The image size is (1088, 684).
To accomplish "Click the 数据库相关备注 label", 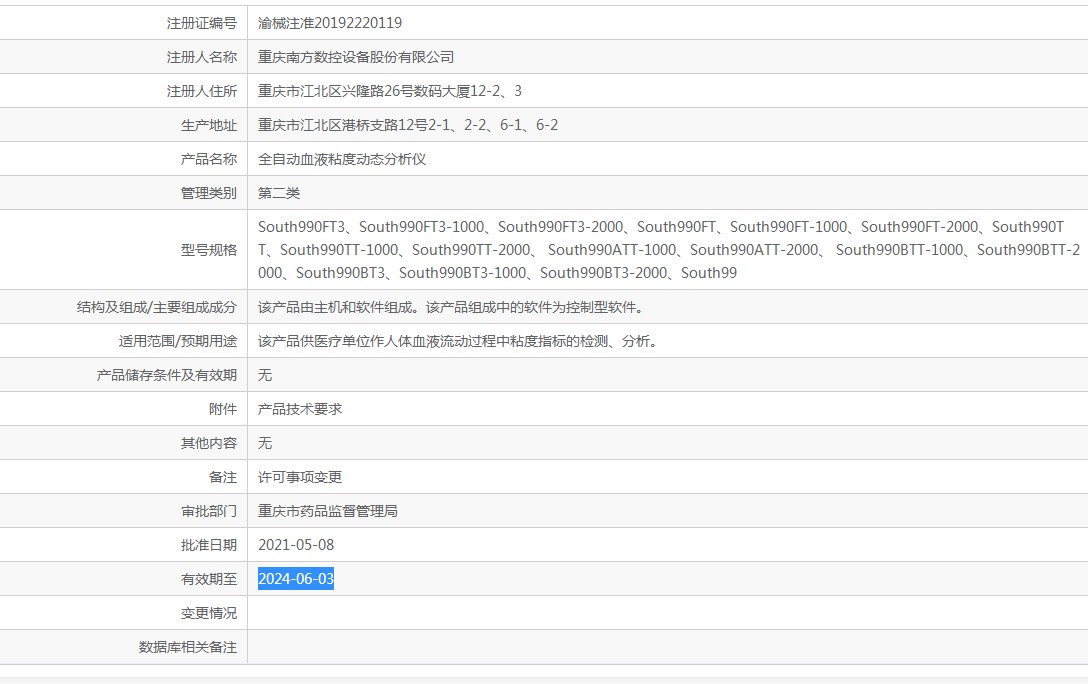I will [187, 647].
